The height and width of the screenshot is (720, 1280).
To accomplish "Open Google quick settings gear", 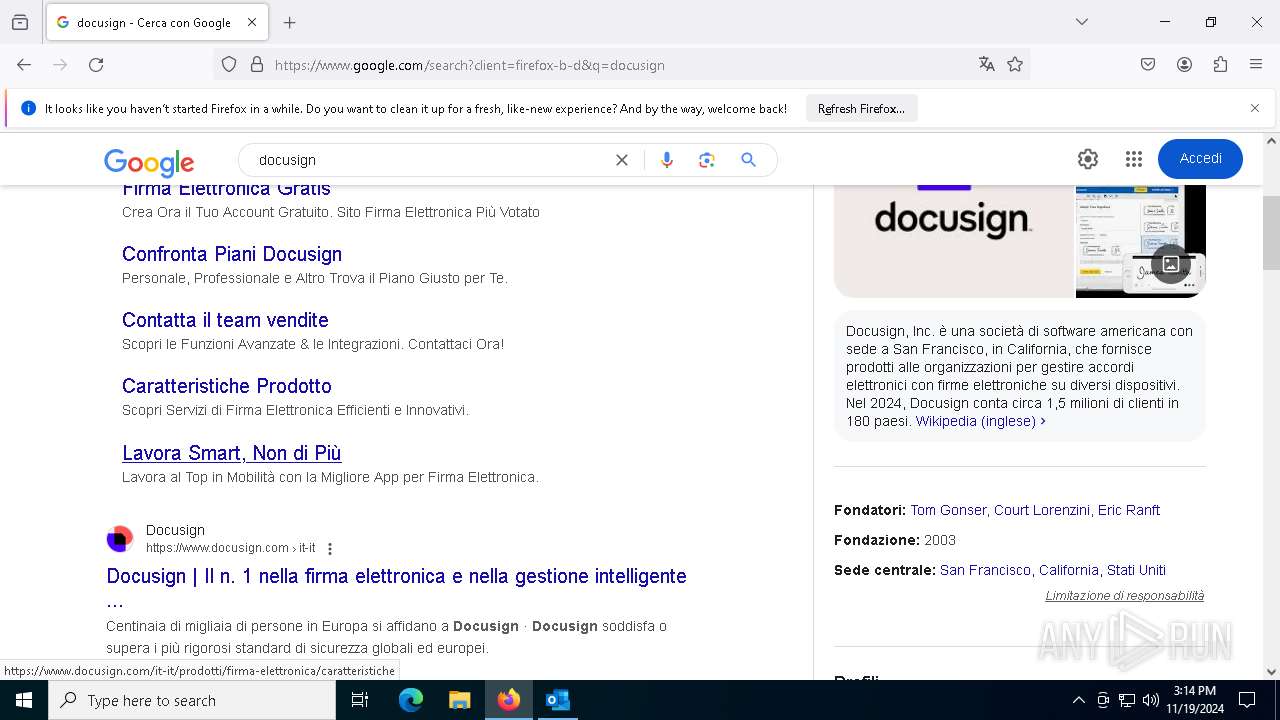I will coord(1088,159).
